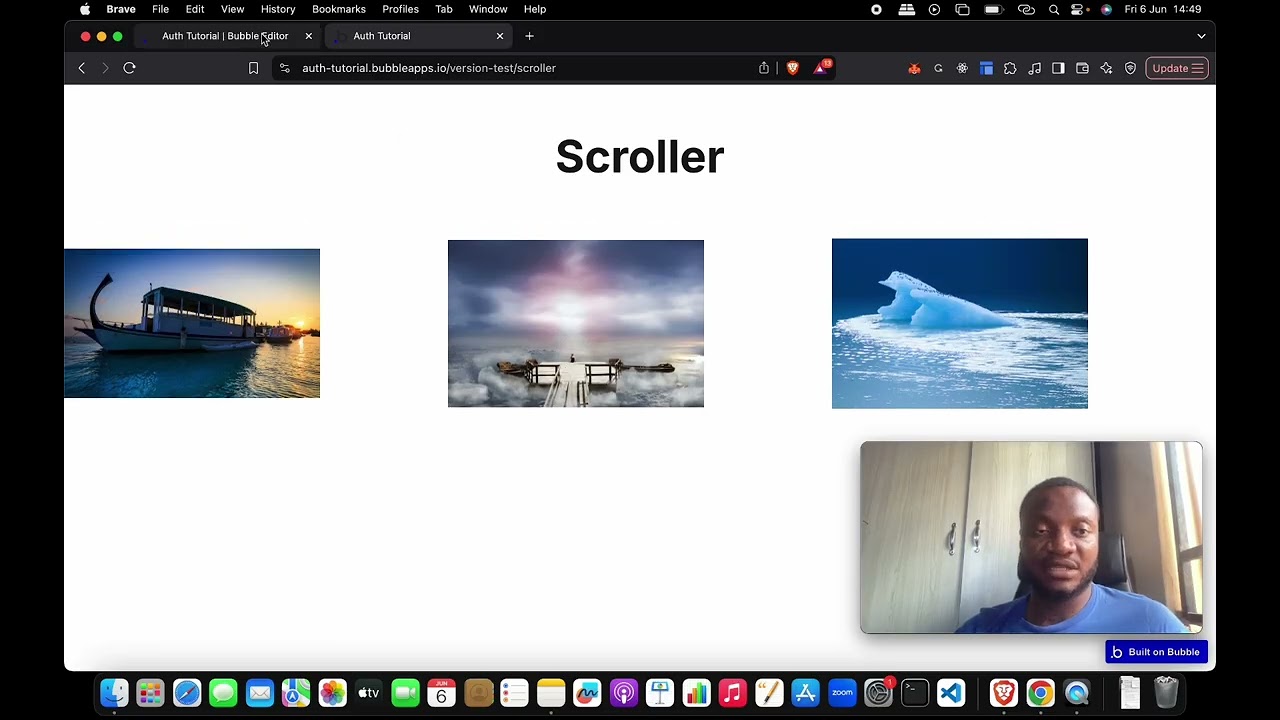
Task: Click the screen recording stop icon
Action: [x=876, y=9]
